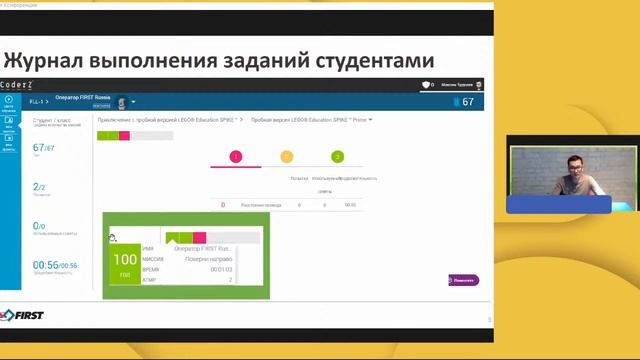Click the 2/2 statistic
640x360 pixels.
[x=39, y=187]
